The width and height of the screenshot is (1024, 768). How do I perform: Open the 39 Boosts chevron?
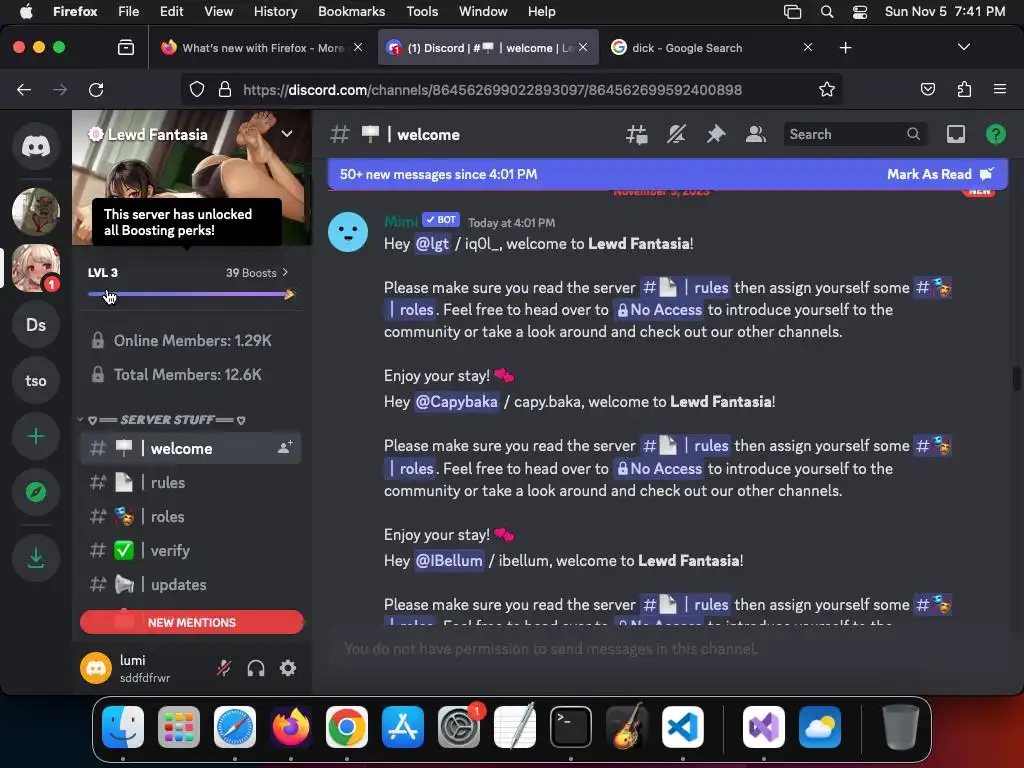click(x=285, y=272)
